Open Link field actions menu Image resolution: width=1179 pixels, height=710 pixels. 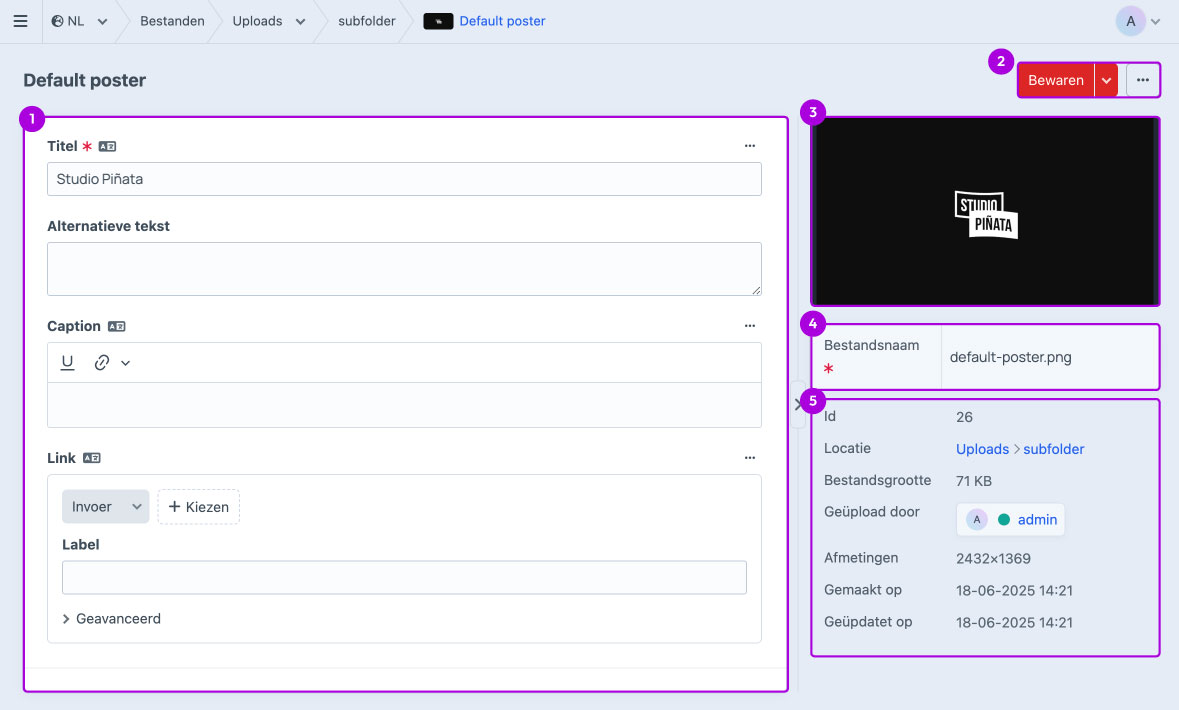point(750,457)
